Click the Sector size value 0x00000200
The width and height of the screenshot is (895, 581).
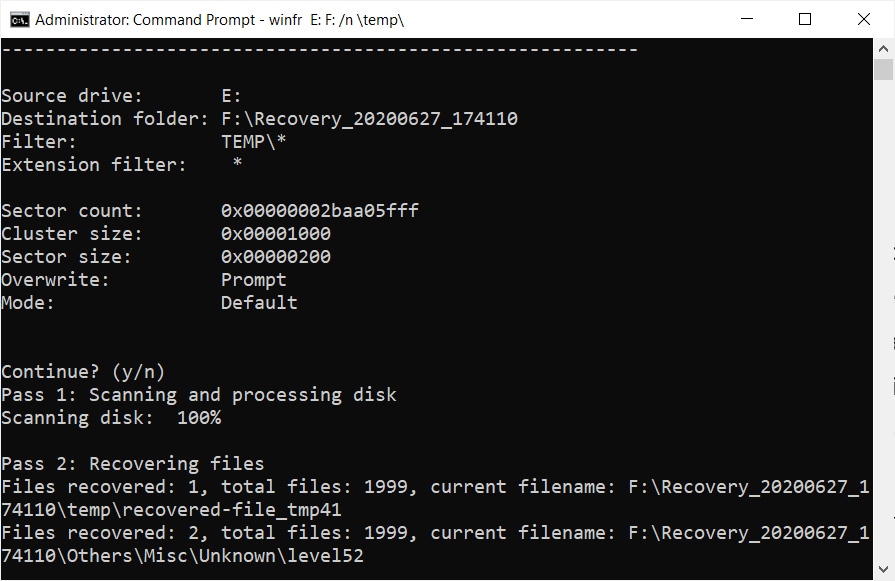[275, 257]
